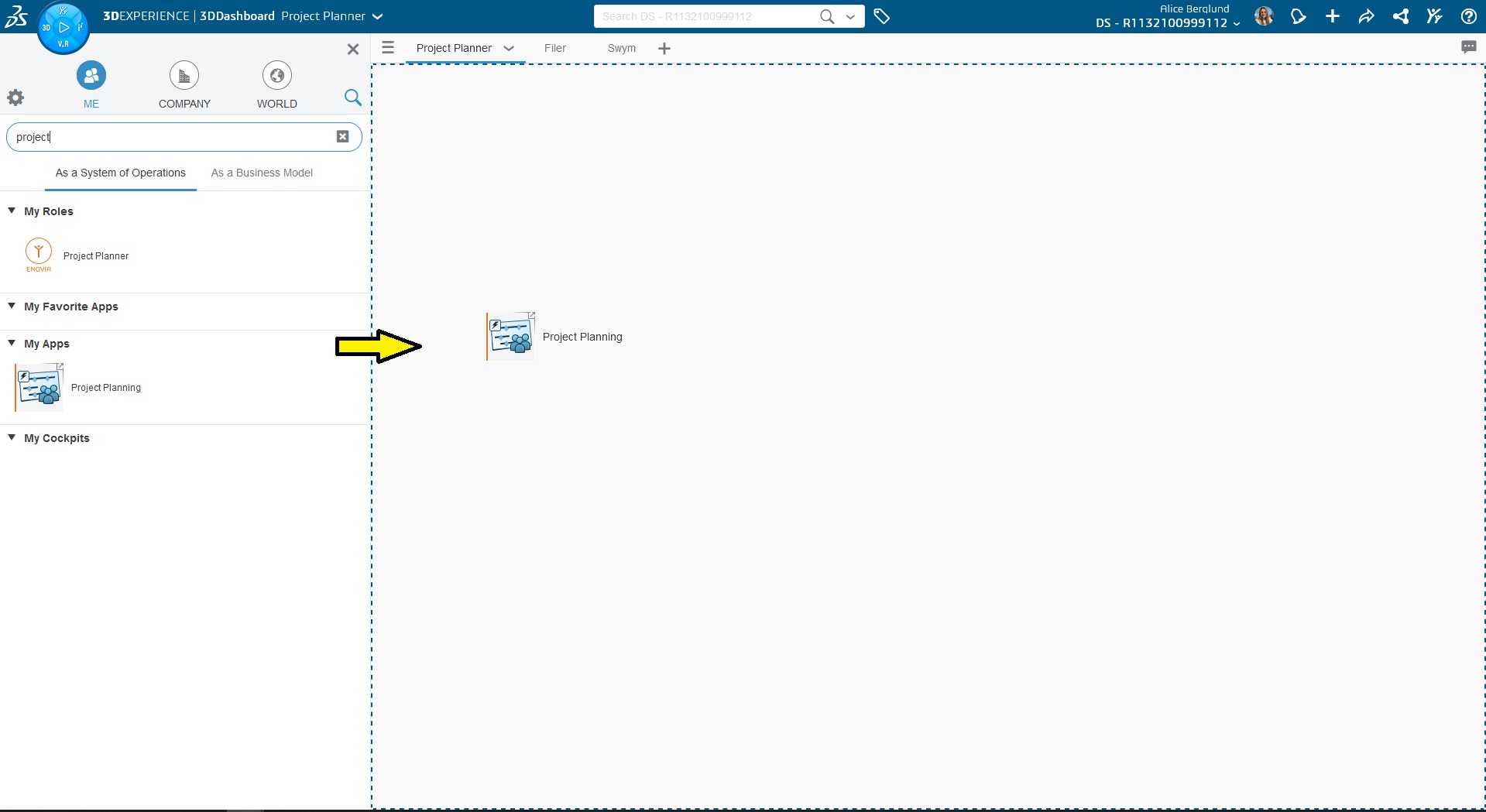
Task: Open compass settings gear icon
Action: (15, 98)
